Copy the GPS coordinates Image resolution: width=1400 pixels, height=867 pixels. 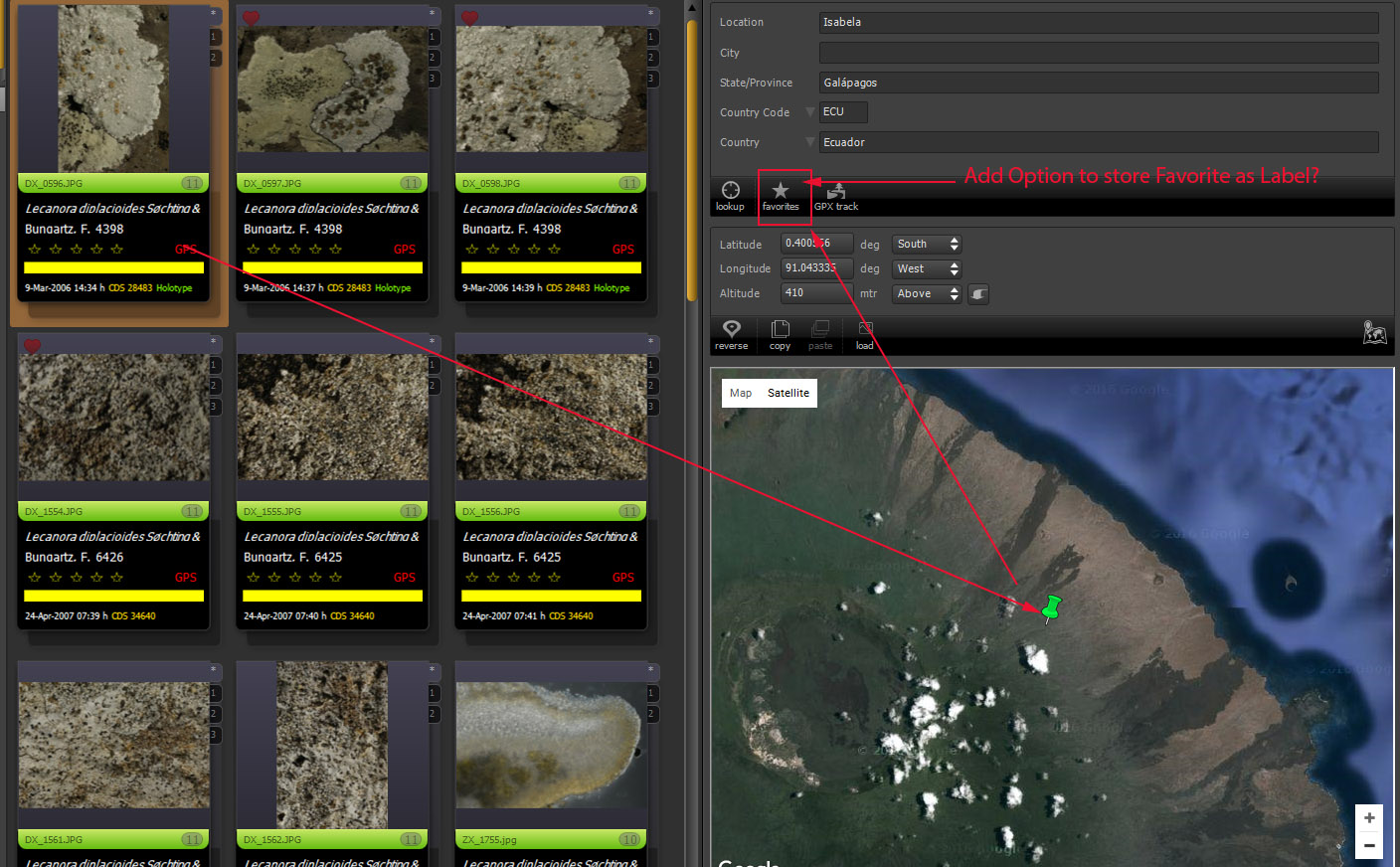coord(780,335)
